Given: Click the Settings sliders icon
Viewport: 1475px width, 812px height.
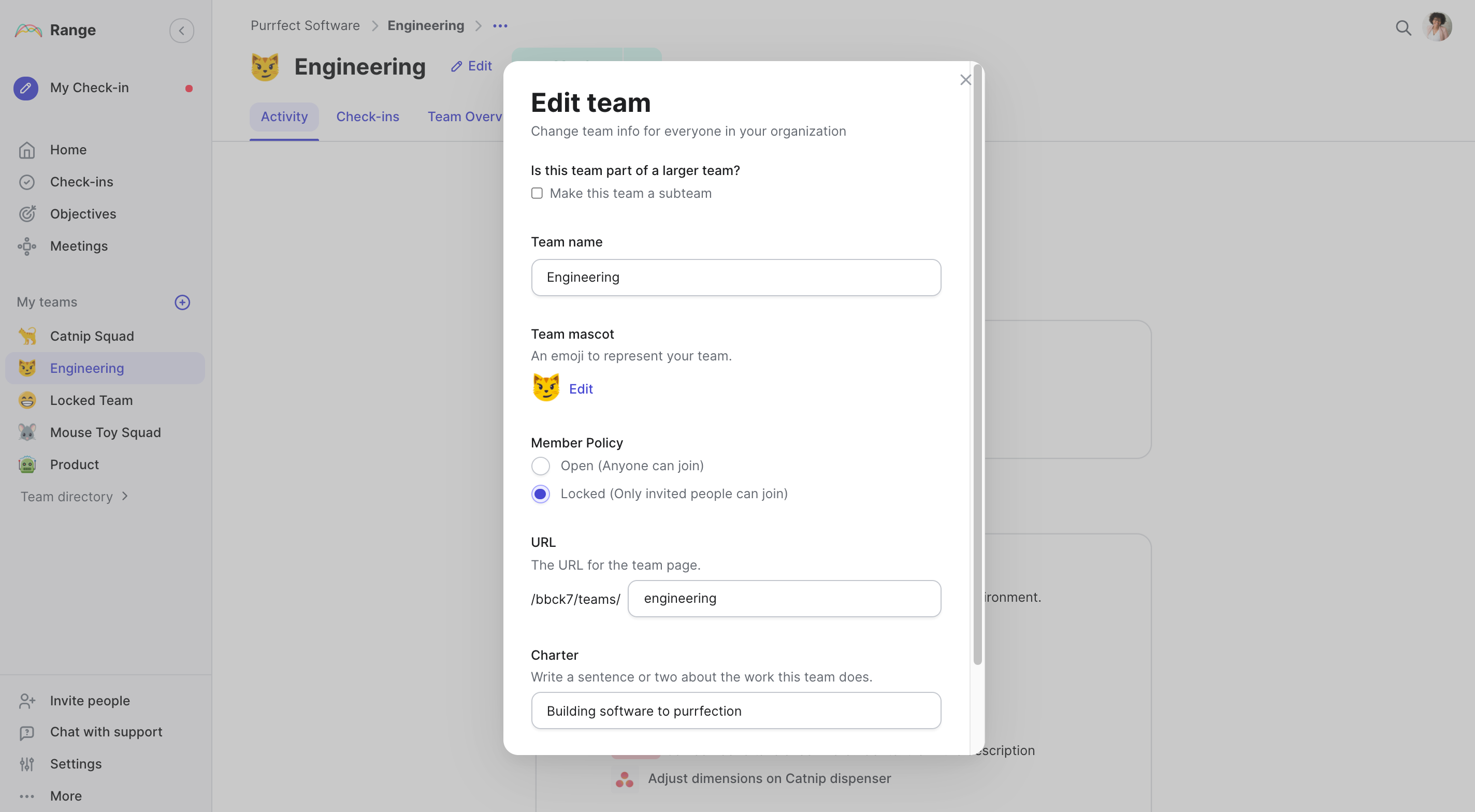Looking at the screenshot, I should point(27,764).
